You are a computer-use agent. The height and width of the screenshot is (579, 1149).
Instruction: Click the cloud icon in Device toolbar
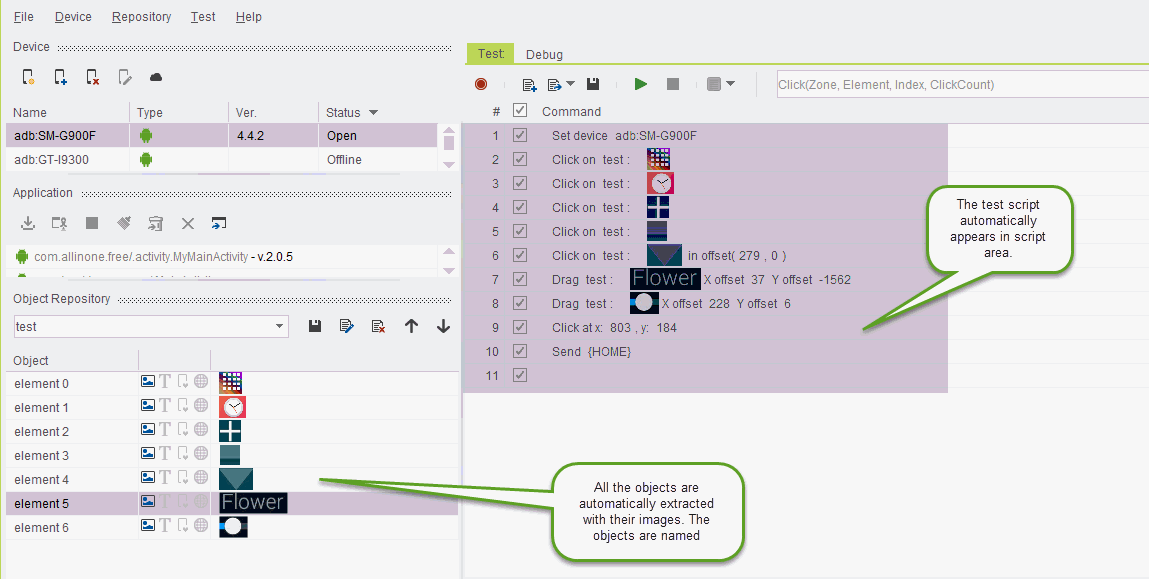156,77
